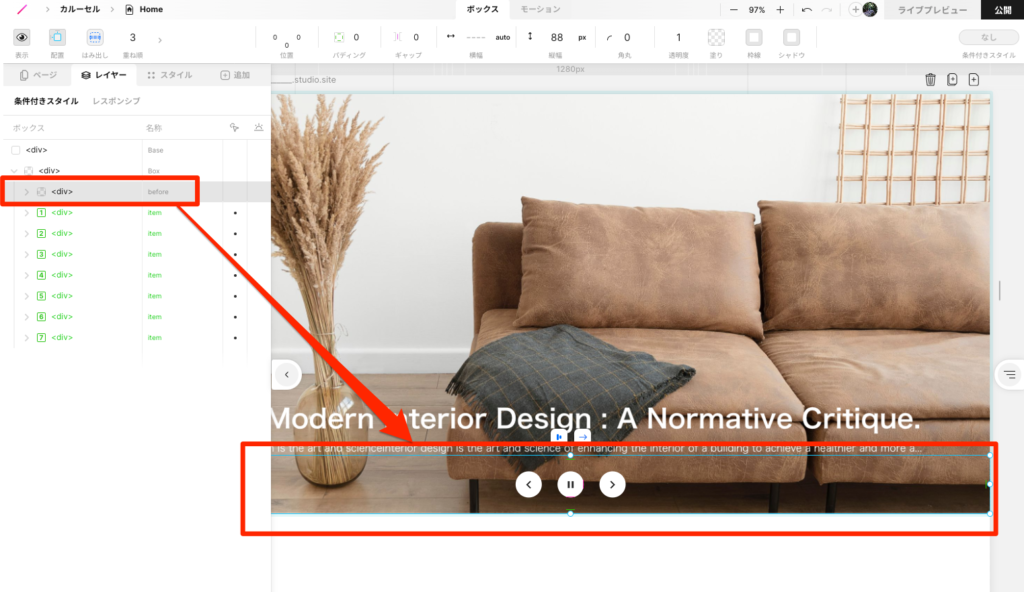Click the ギャップ gap icon
1024x592 pixels.
click(x=398, y=37)
